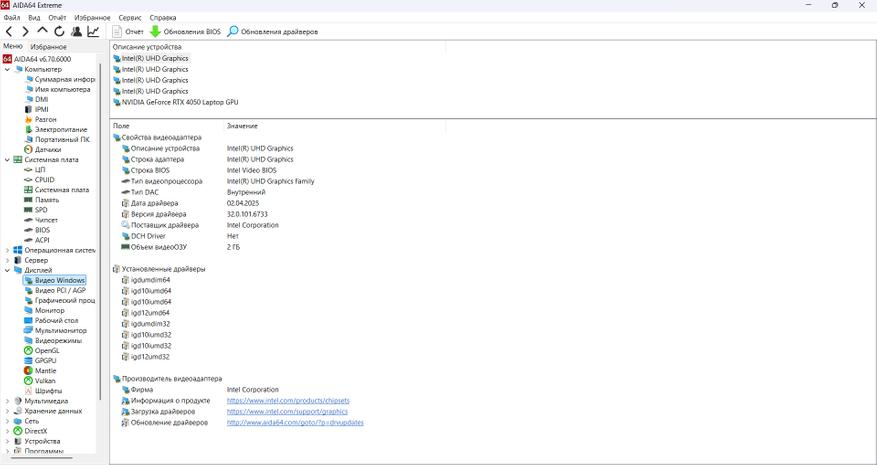Go up one level with the up arrow icon
Viewport: 877px width, 465px height.
43,31
